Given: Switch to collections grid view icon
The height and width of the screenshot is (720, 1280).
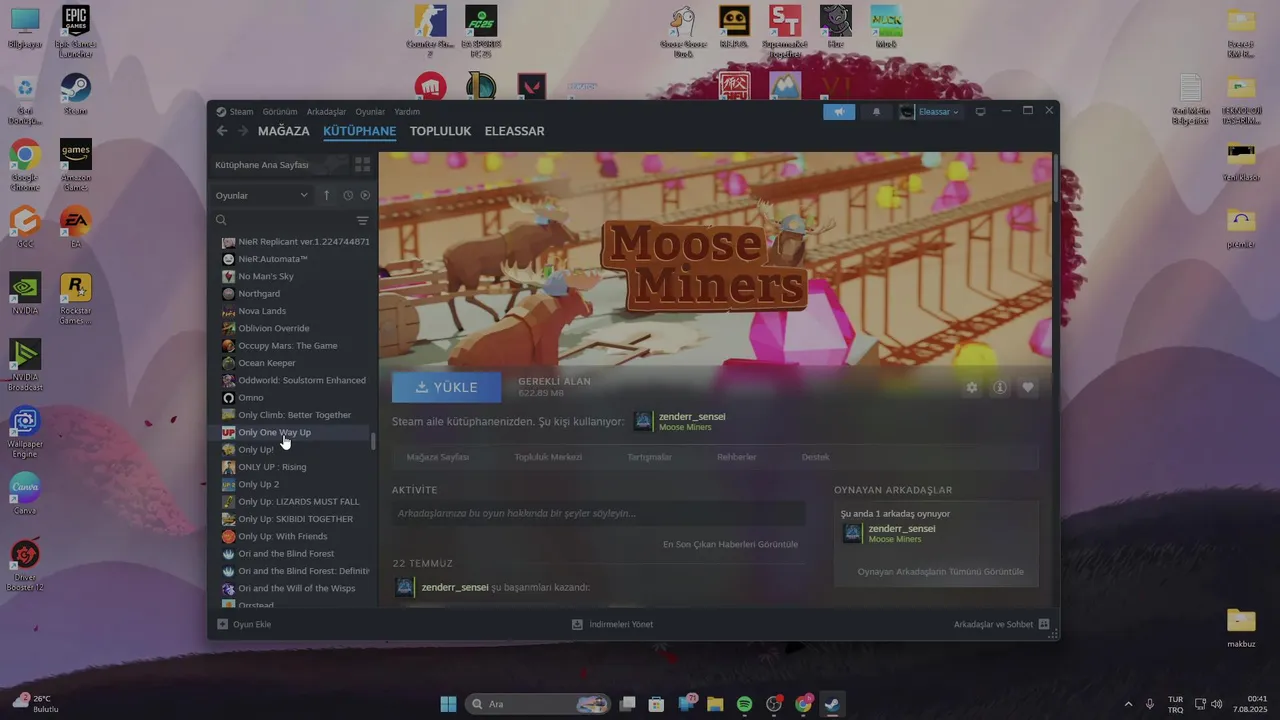Looking at the screenshot, I should coord(363,164).
